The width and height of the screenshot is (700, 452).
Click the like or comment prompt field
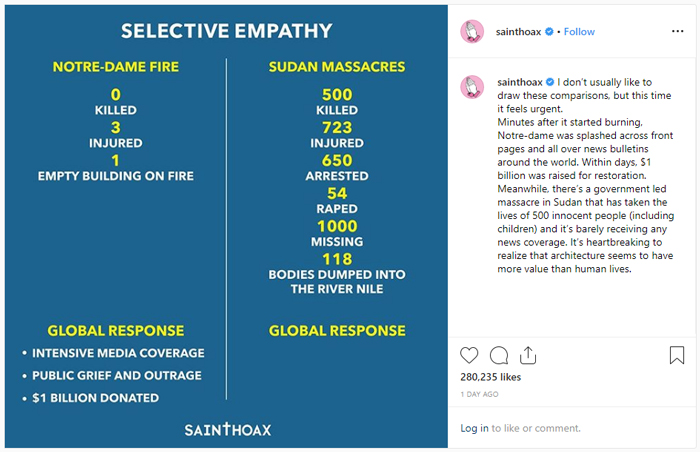[x=521, y=428]
